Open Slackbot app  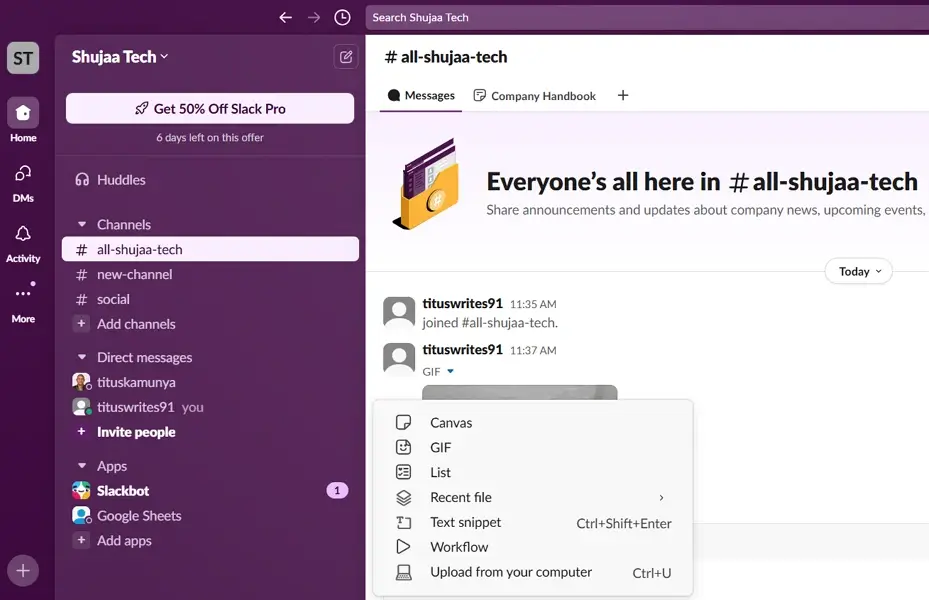[x=210, y=490]
